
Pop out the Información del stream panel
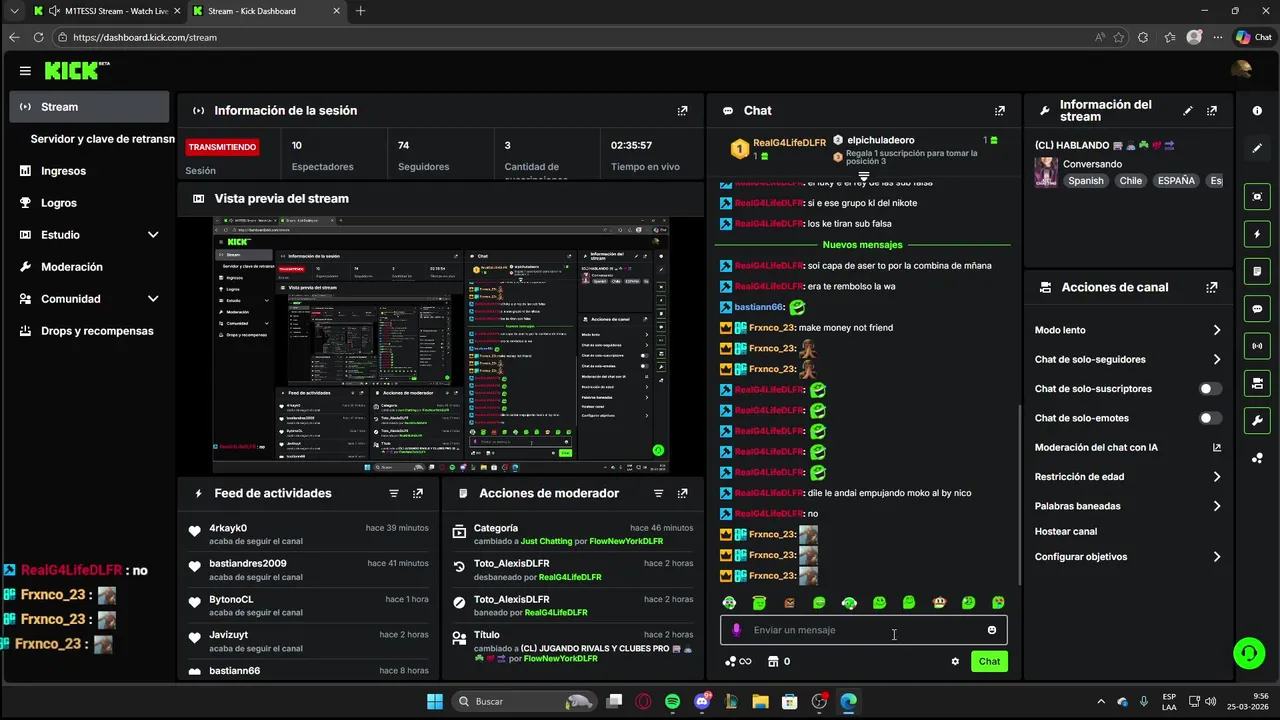(x=1212, y=111)
